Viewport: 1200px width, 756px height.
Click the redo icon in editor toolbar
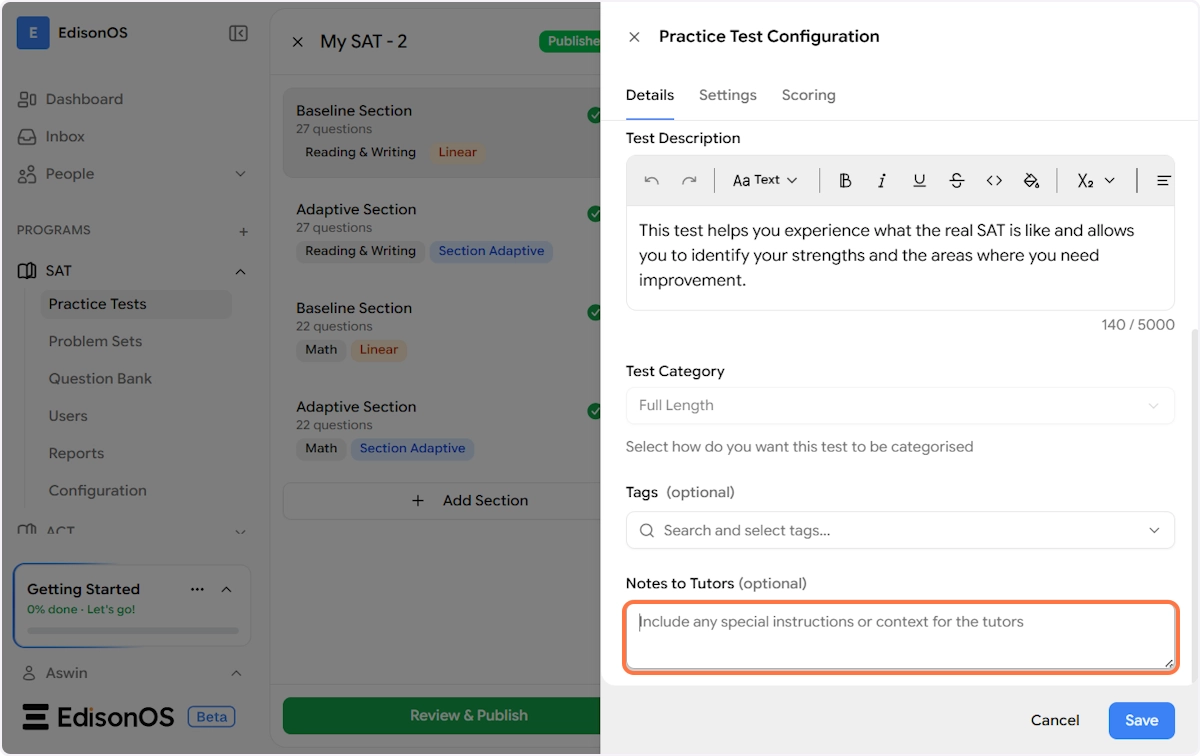[x=689, y=181]
